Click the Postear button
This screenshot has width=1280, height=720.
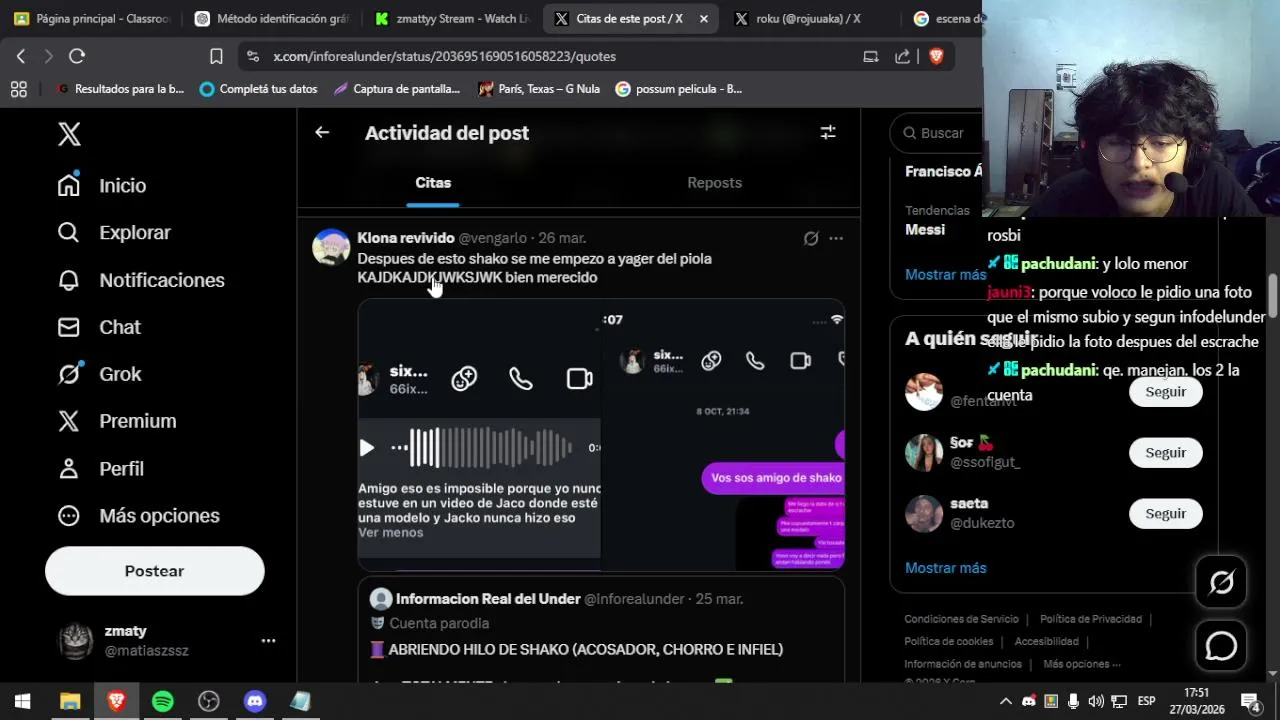coord(154,571)
